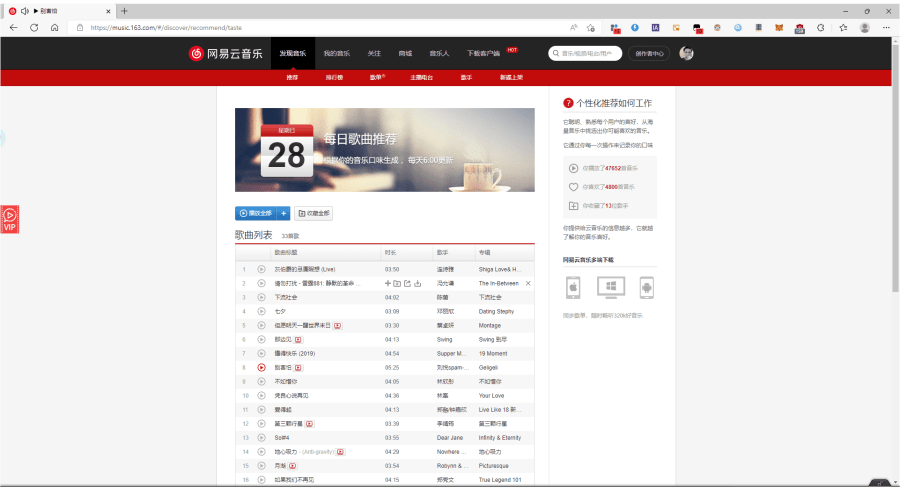Select the 推荐 sub-navigation item
900x487 pixels.
pyautogui.click(x=292, y=78)
